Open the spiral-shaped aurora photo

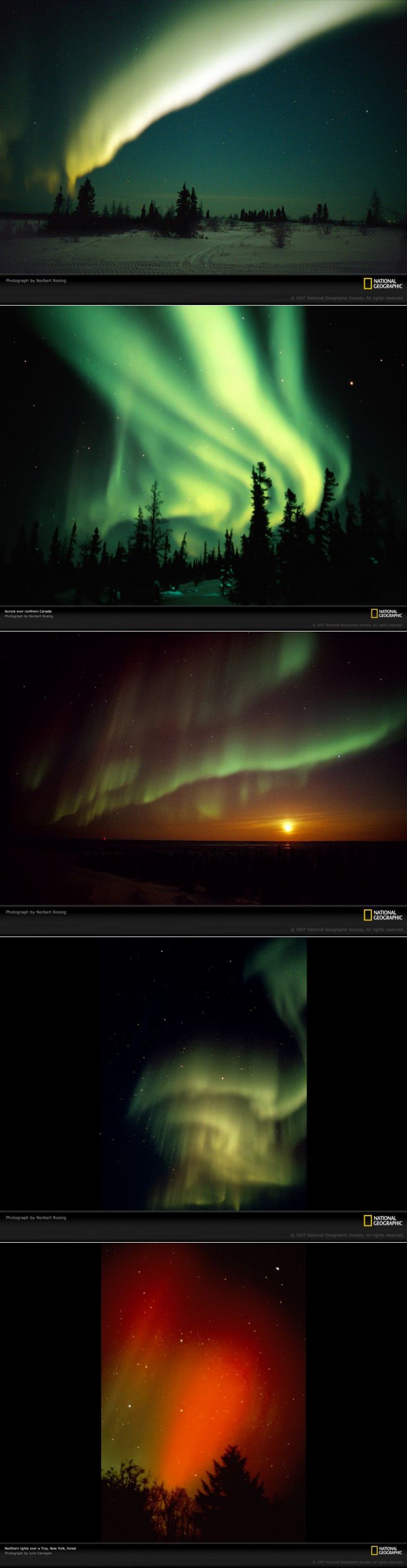point(203,1074)
